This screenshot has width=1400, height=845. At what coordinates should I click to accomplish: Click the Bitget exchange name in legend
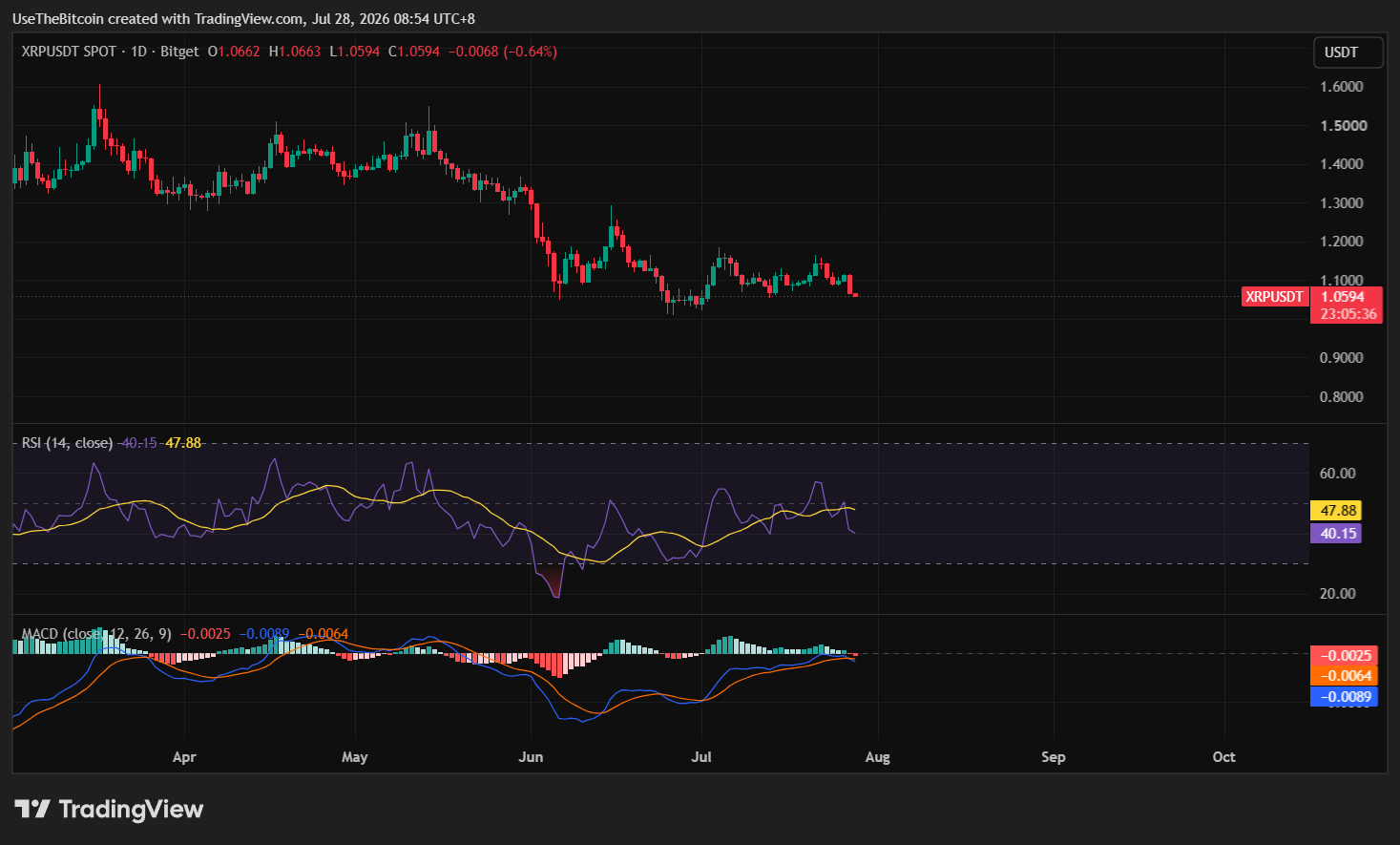179,52
